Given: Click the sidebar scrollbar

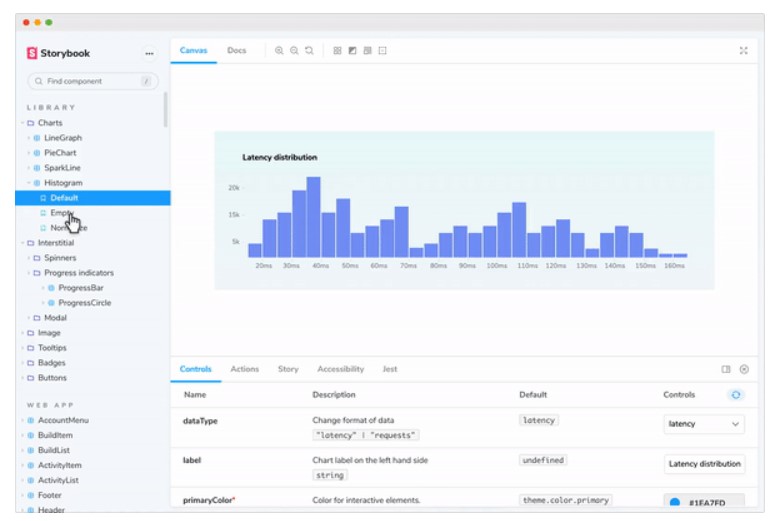Looking at the screenshot, I should click(165, 109).
